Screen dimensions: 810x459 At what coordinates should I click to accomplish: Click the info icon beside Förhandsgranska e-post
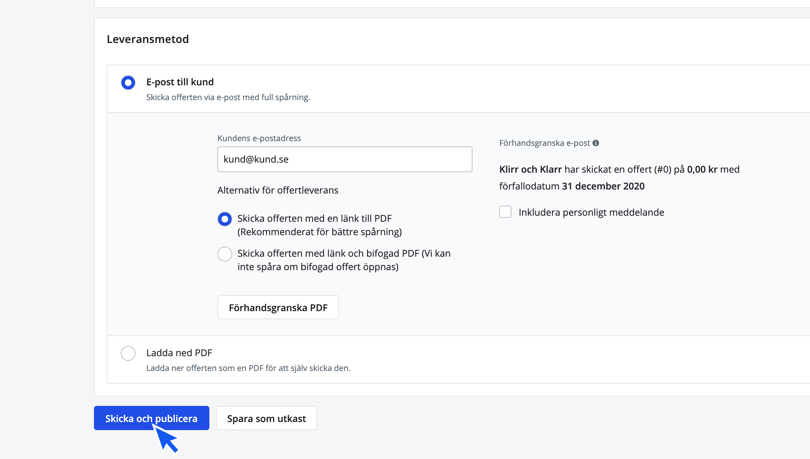[596, 143]
